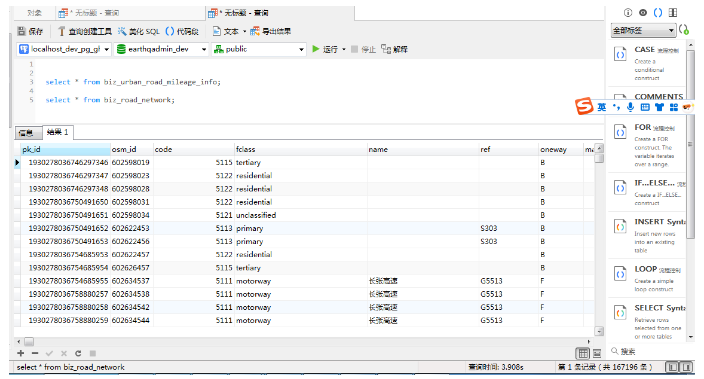This screenshot has height=379, width=704.
Task: Click the info icon in right panel header
Action: [x=628, y=13]
